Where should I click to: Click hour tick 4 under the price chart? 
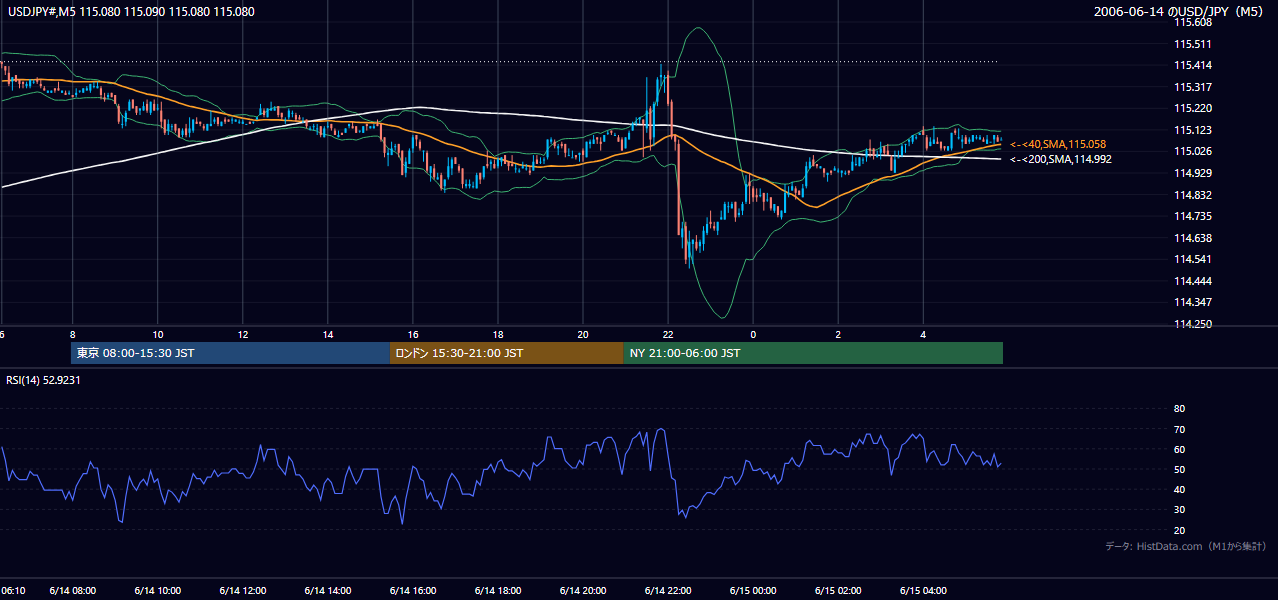tap(923, 335)
